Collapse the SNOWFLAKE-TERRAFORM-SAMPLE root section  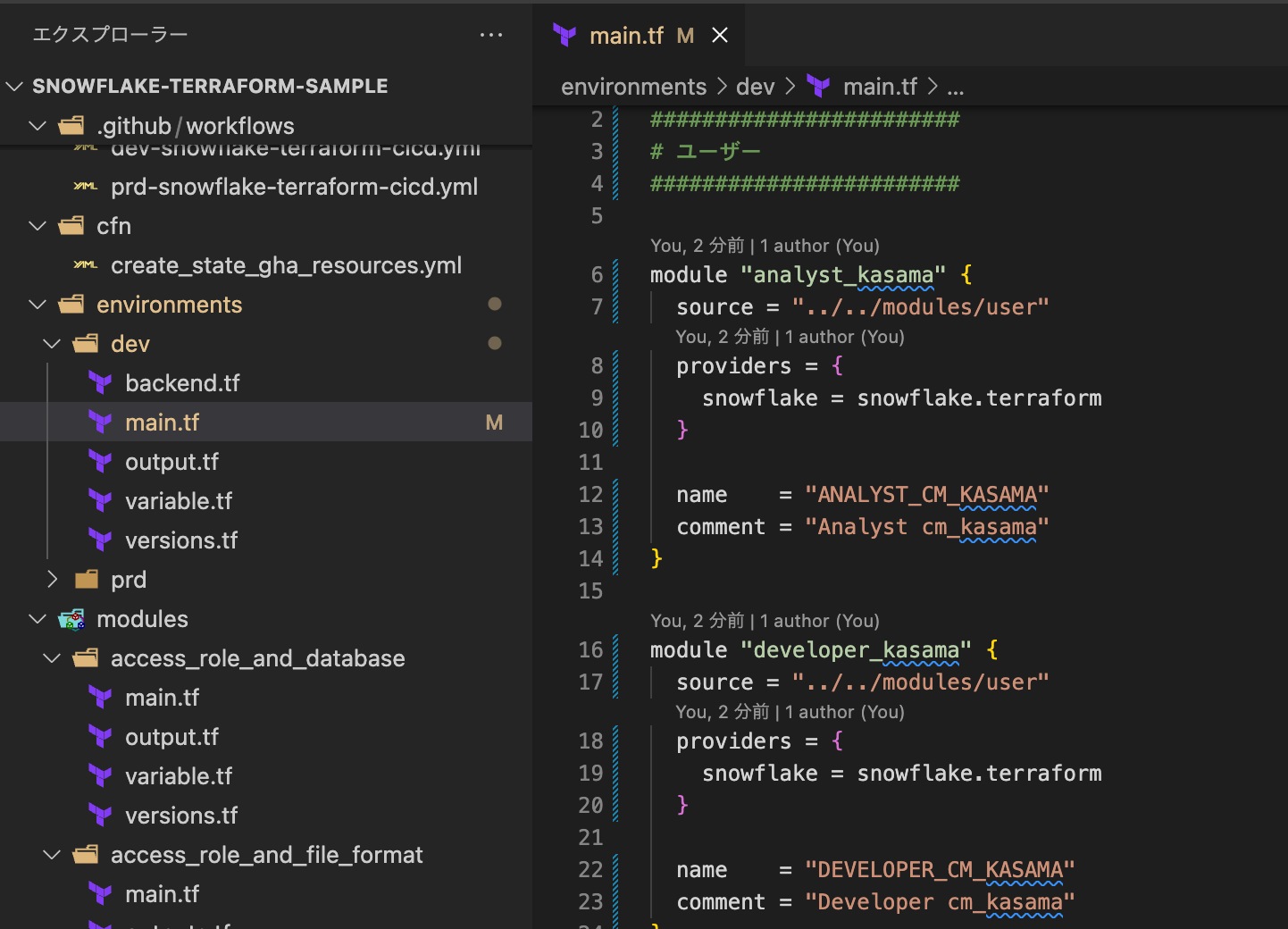[15, 87]
